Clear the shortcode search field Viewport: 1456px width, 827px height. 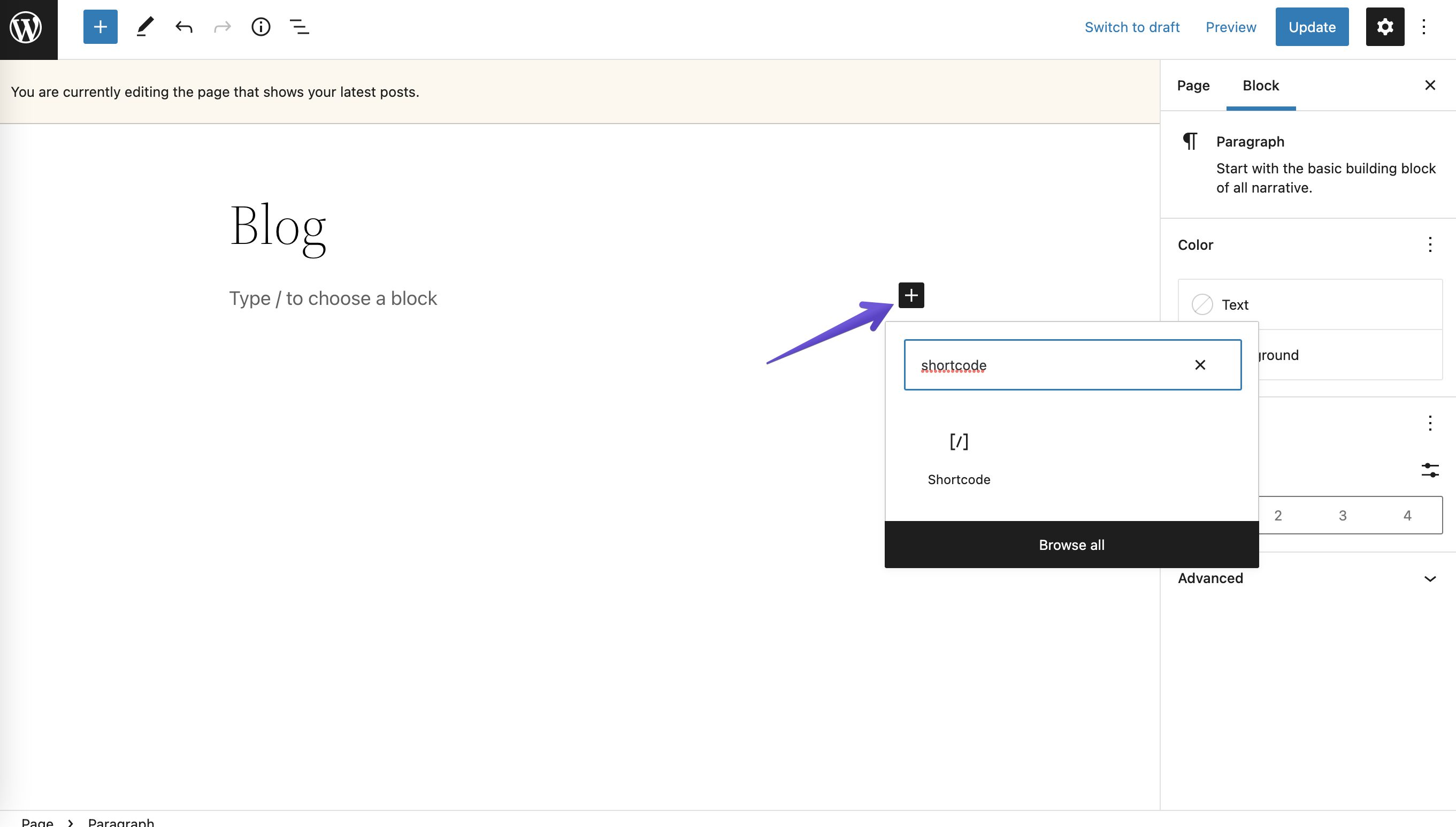coord(1200,365)
